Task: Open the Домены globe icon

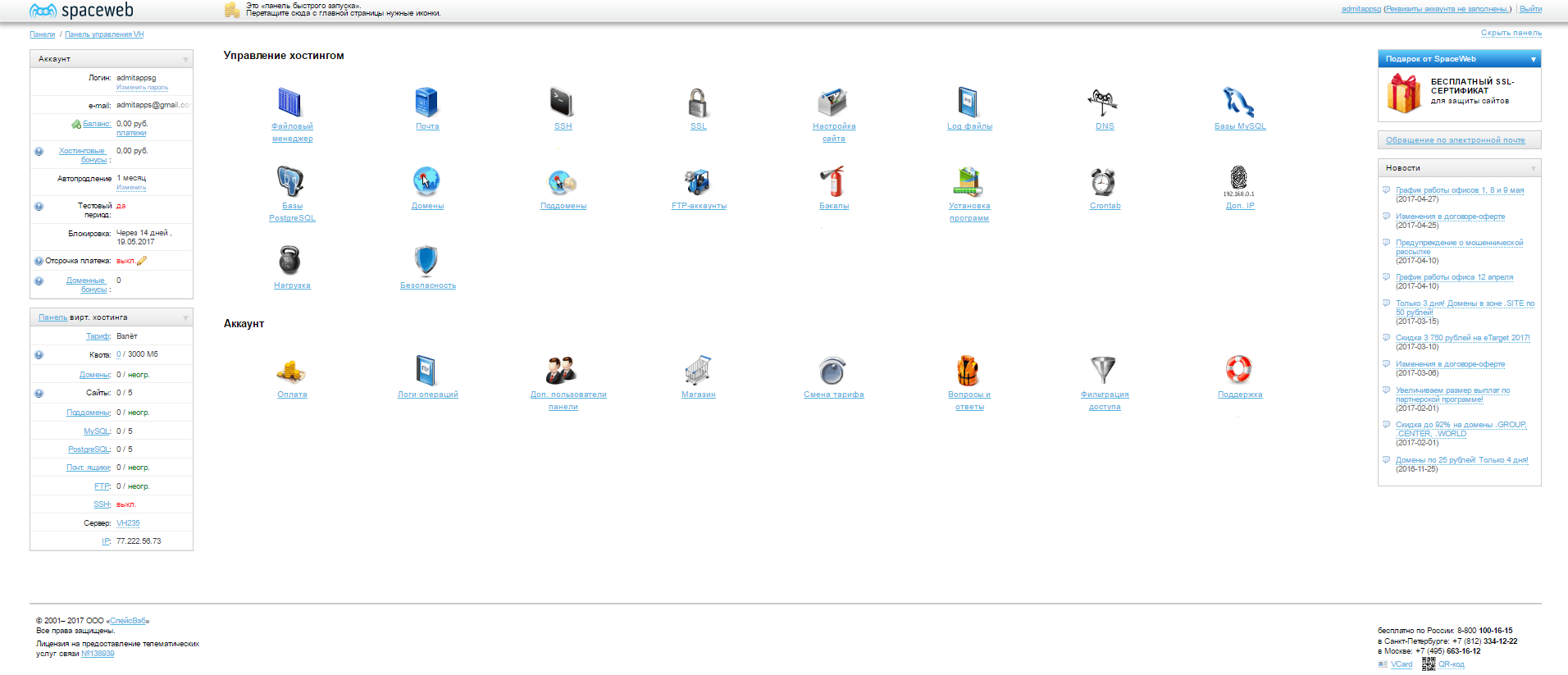Action: coord(426,182)
